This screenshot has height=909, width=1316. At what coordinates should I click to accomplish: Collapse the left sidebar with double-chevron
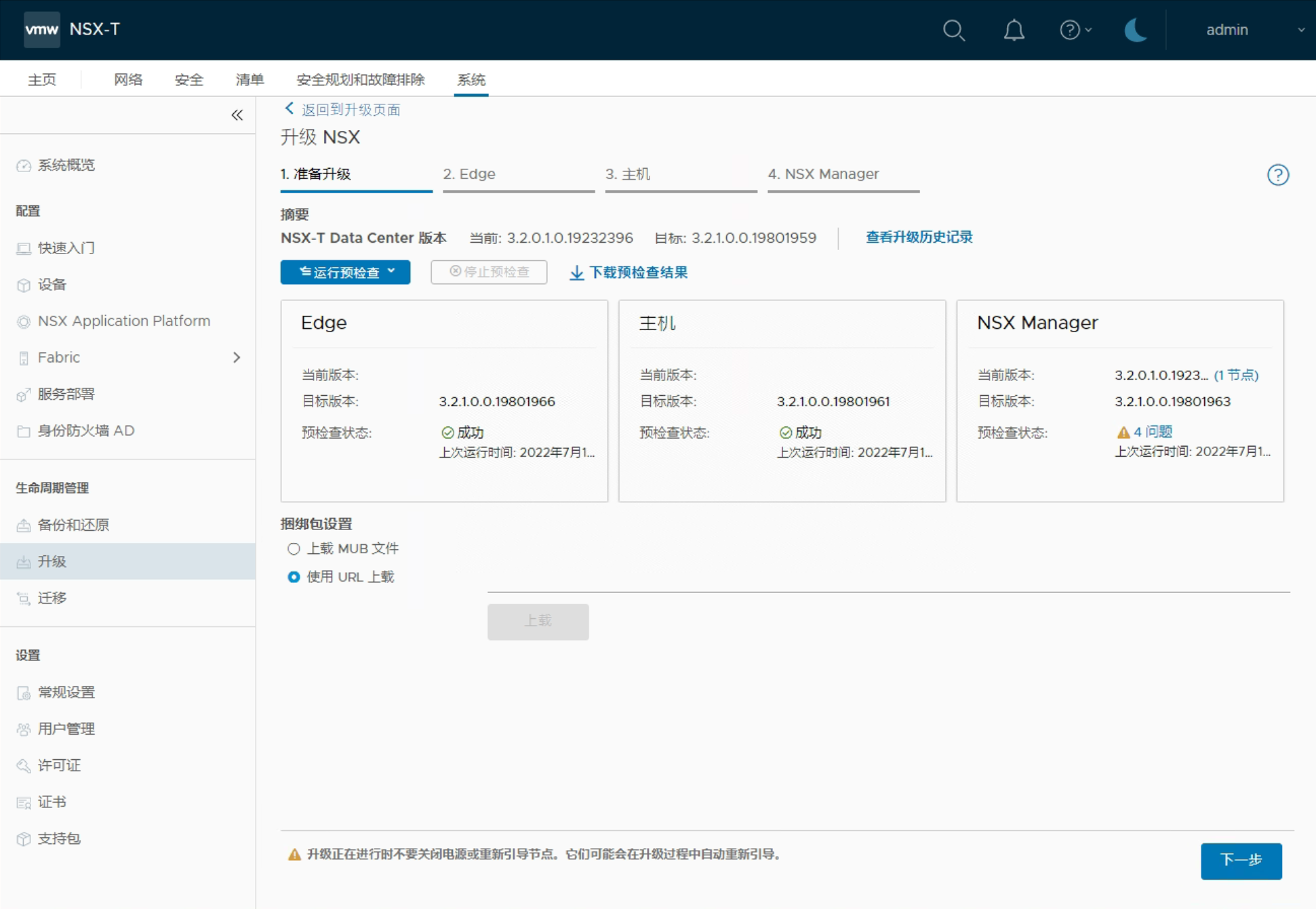237,115
